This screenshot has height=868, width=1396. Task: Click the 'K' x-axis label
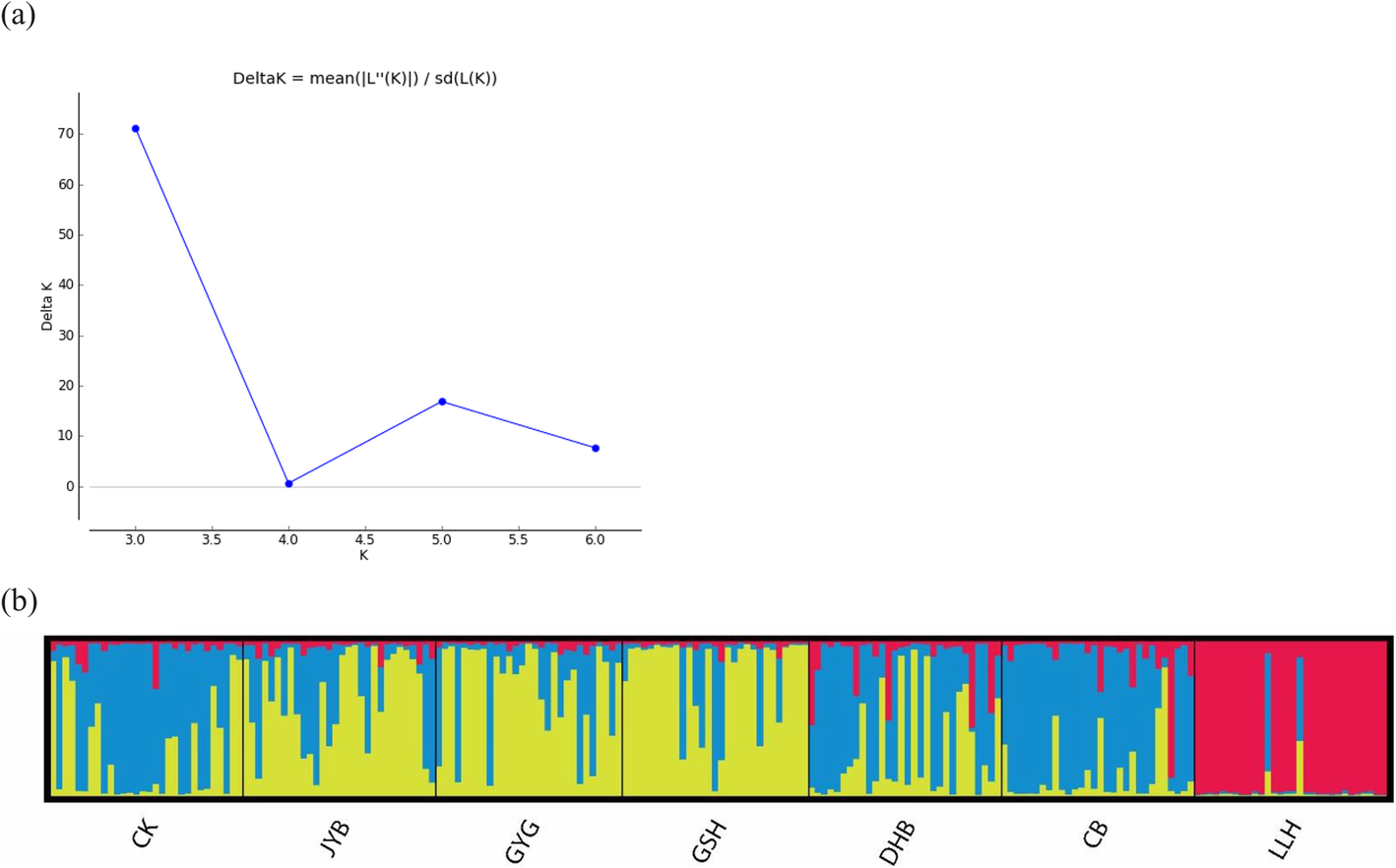[x=364, y=556]
